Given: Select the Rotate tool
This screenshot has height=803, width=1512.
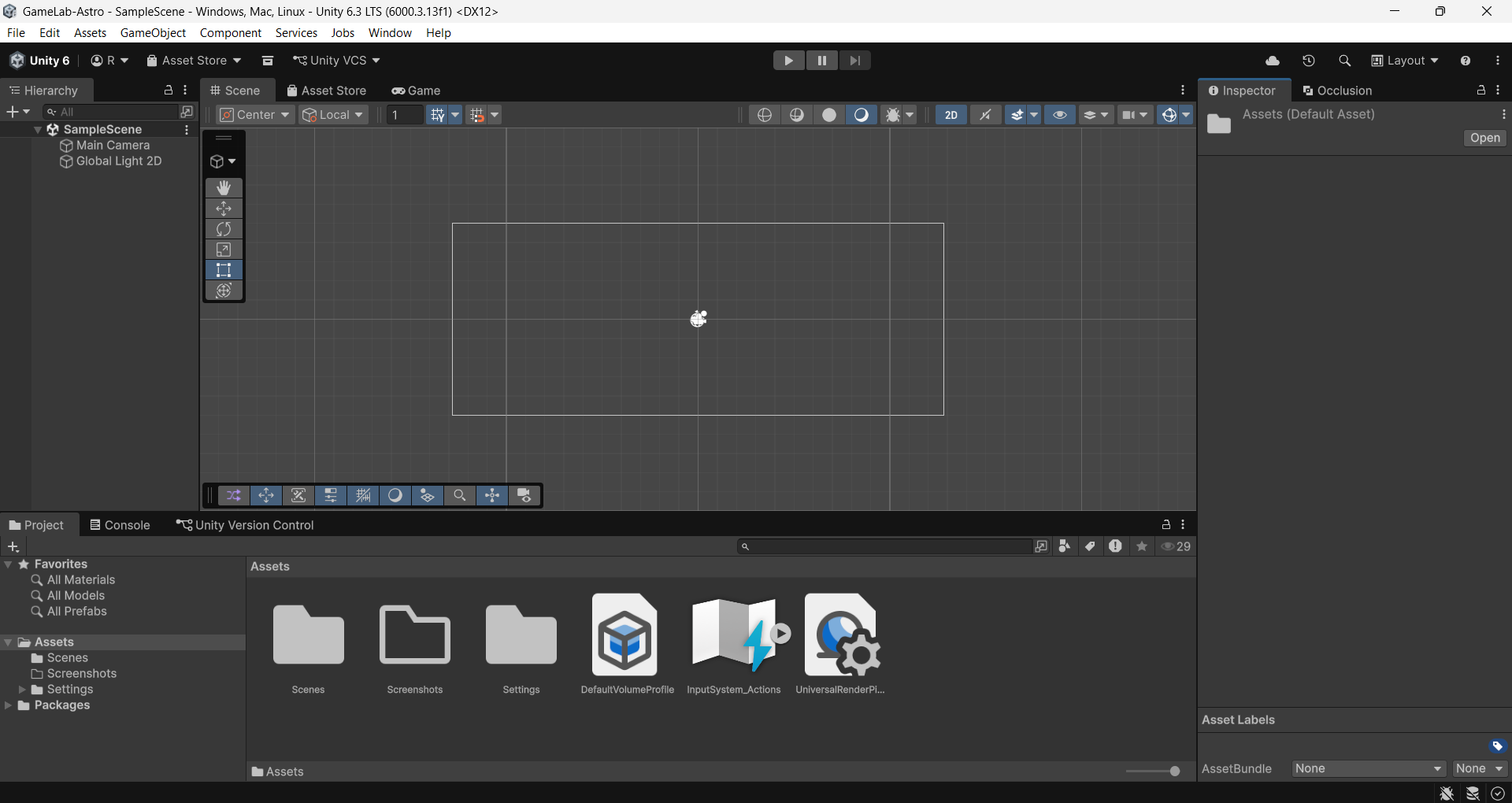Looking at the screenshot, I should coord(224,229).
